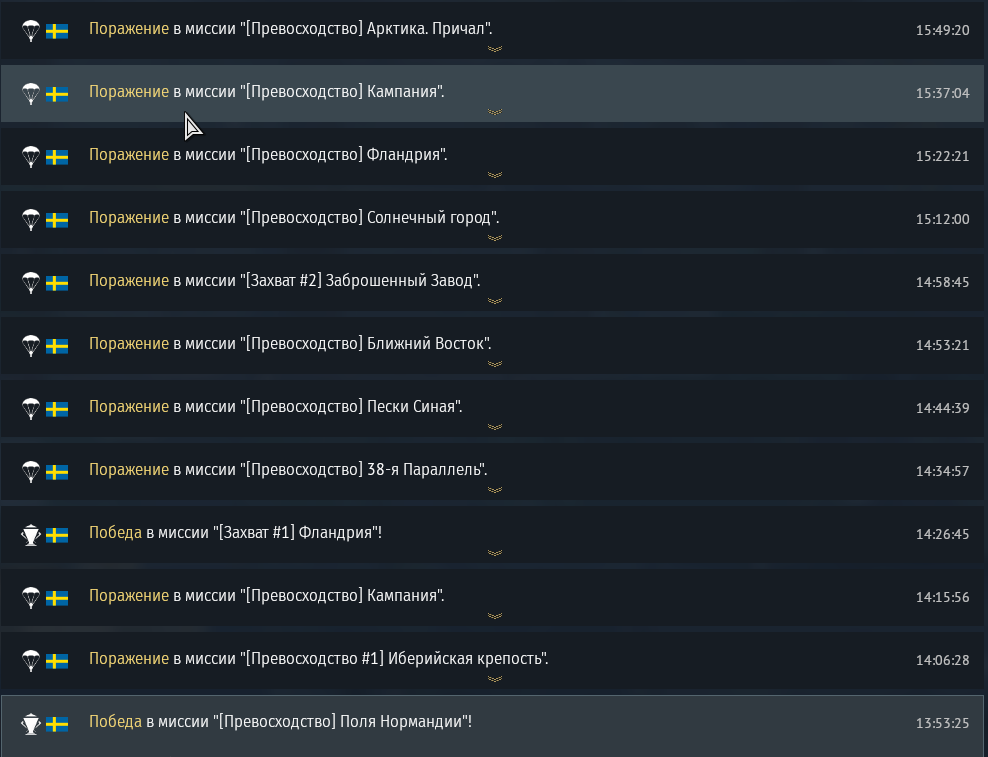Screen dimensions: 988x757
Task: Click parachute icon for Пески Синая defeat
Action: click(31, 408)
